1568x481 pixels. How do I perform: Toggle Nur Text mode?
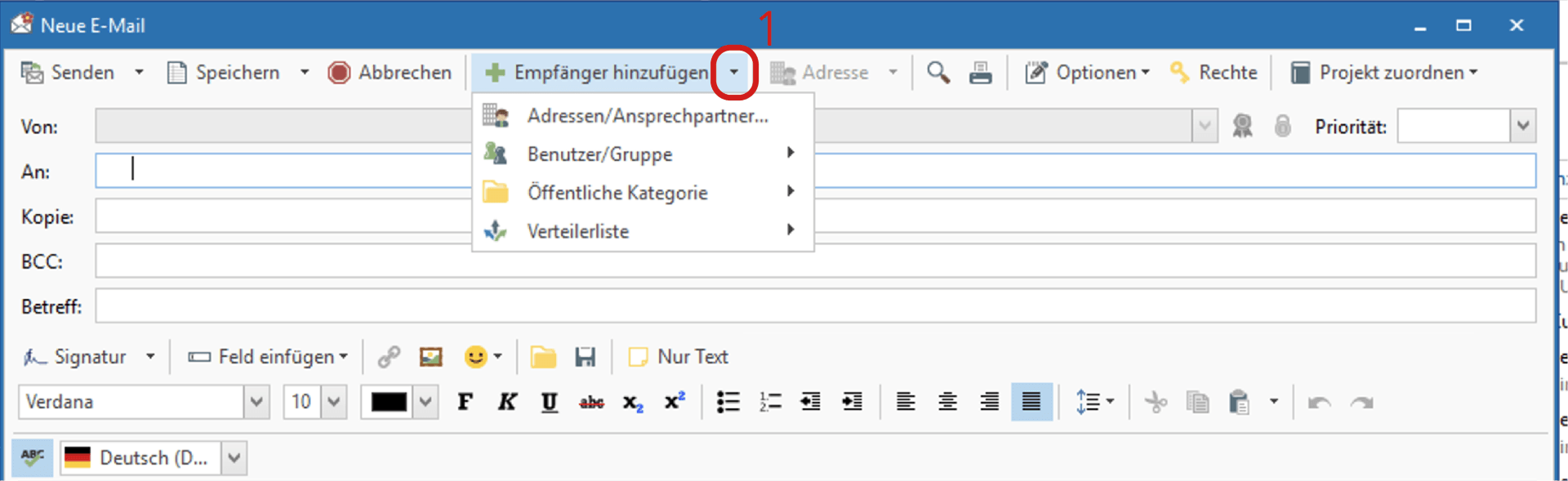pyautogui.click(x=678, y=357)
